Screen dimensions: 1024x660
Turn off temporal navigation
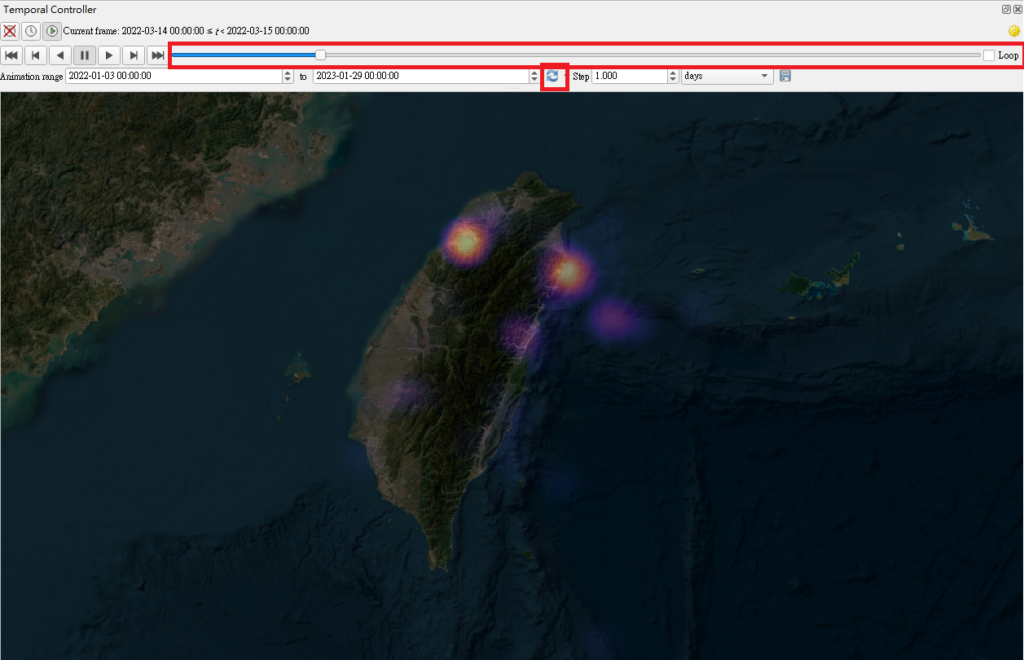pyautogui.click(x=10, y=31)
